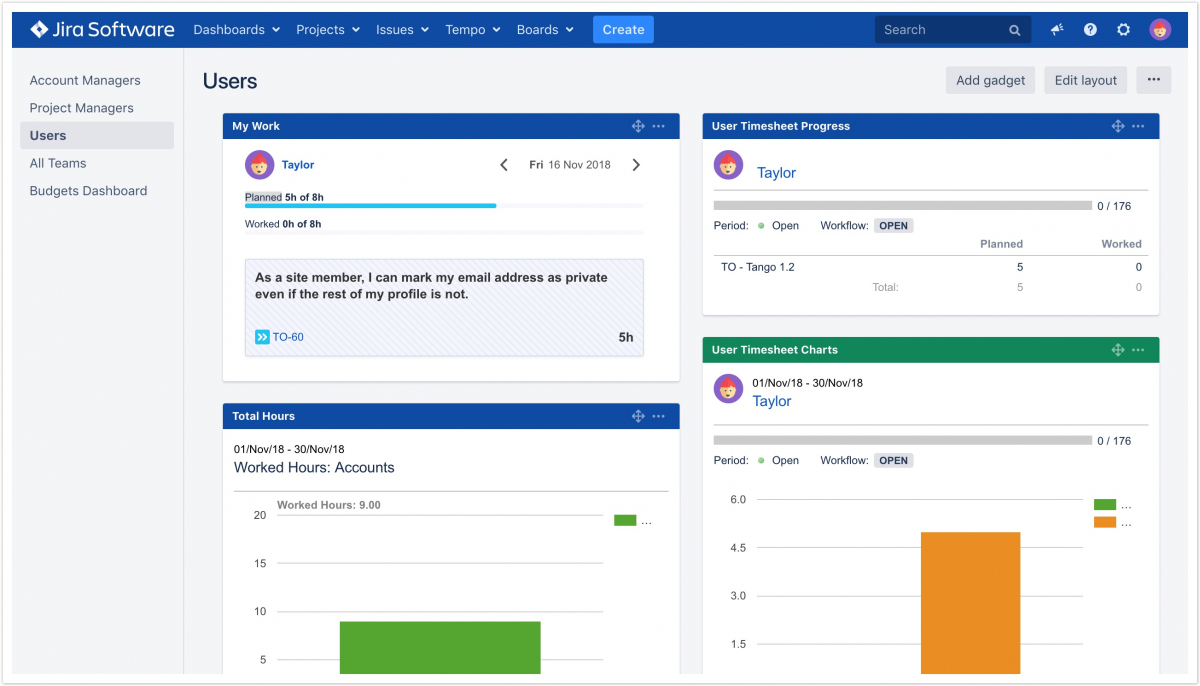The image size is (1200, 686).
Task: Open the help question mark icon
Action: (x=1090, y=30)
